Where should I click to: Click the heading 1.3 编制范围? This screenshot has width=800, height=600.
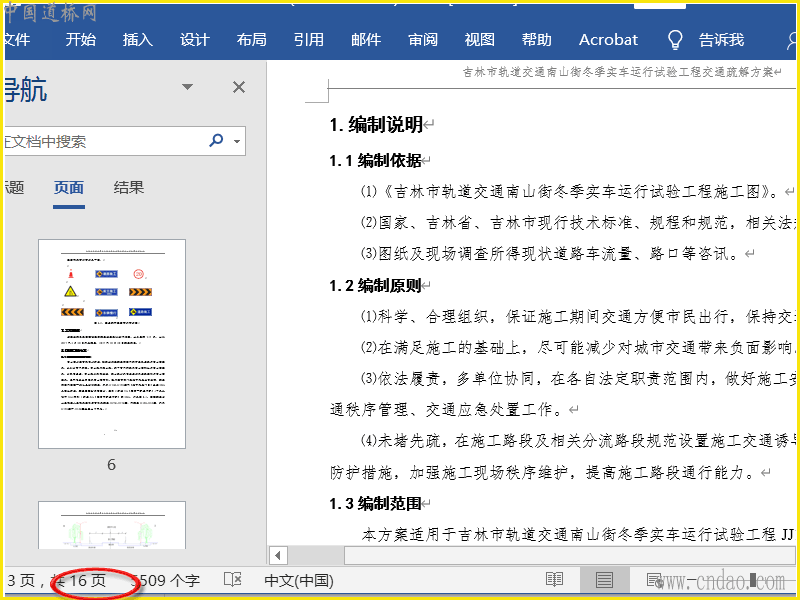(x=375, y=504)
